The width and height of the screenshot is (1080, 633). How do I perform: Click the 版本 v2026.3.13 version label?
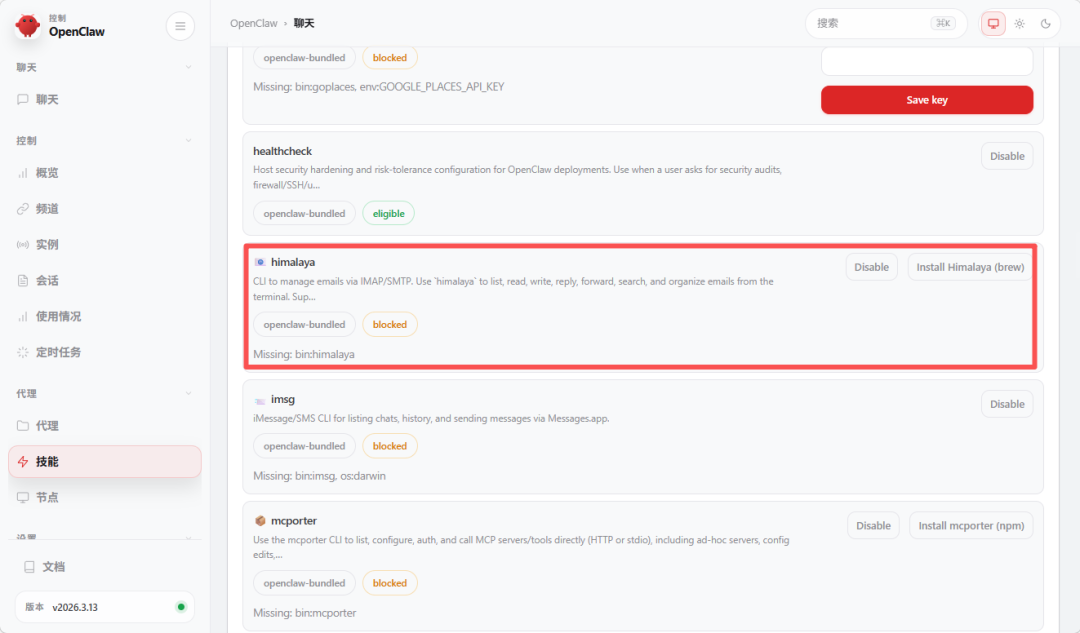coord(61,607)
